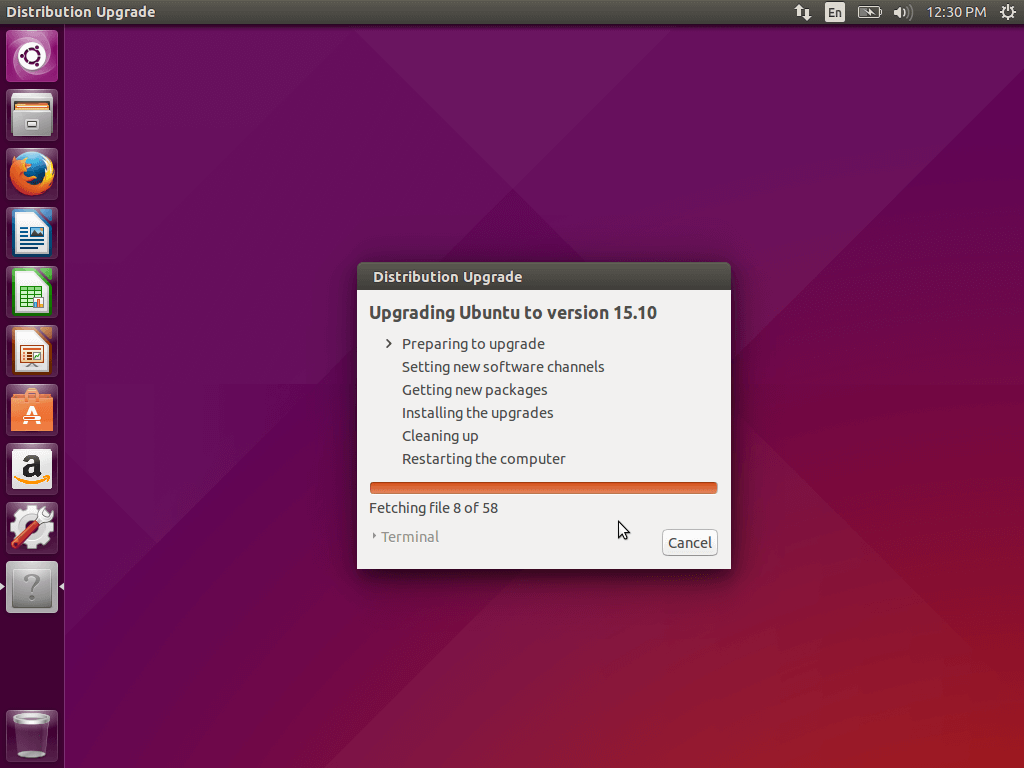The image size is (1024, 768).
Task: Open System Settings wrench icon
Action: 32,528
